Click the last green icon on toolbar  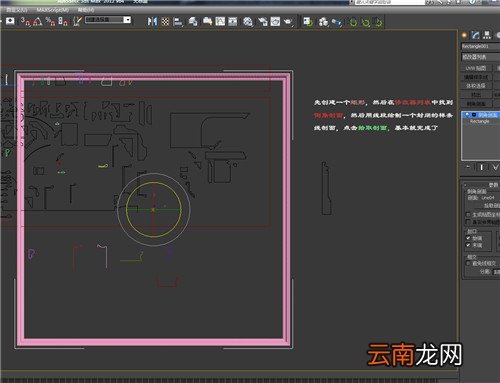378,22
